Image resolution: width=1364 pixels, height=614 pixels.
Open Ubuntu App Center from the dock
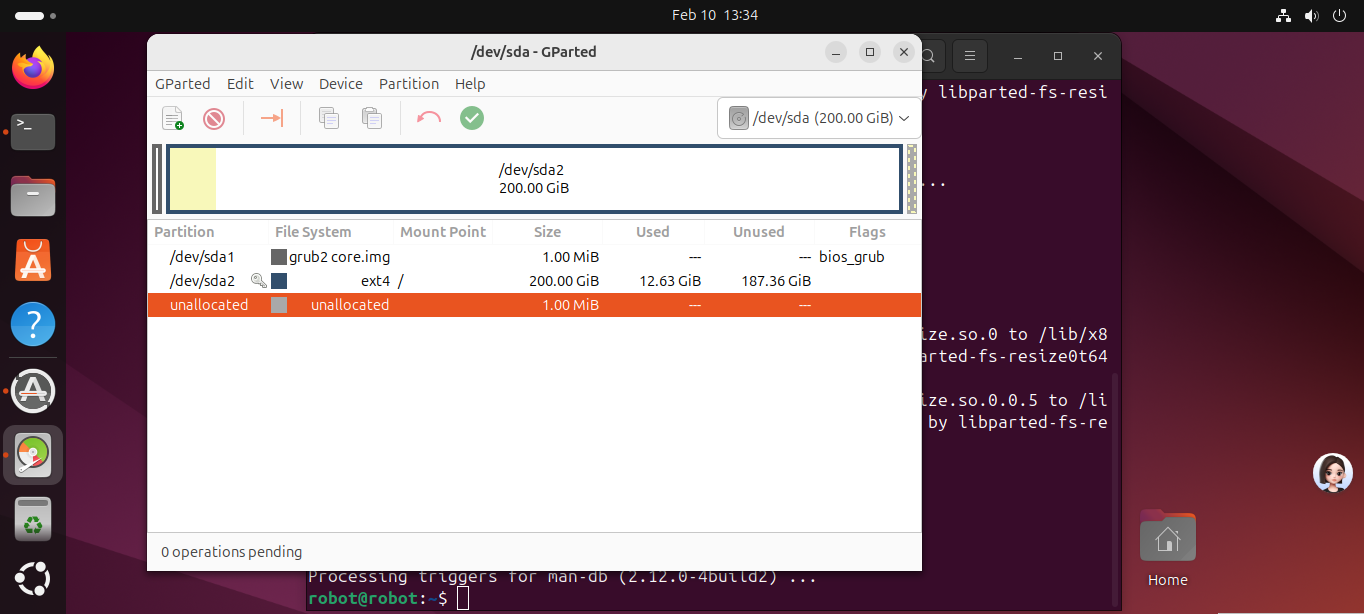pyautogui.click(x=33, y=260)
